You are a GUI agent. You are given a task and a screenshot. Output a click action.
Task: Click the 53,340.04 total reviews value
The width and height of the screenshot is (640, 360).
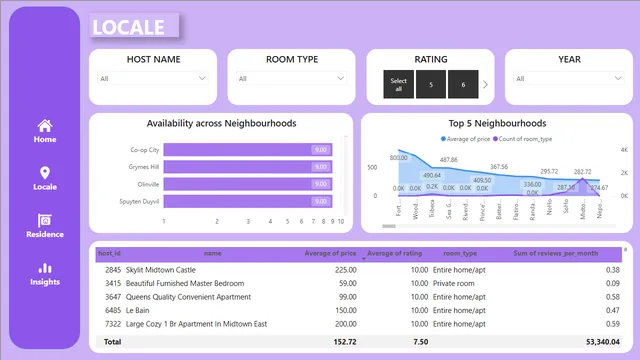click(602, 342)
